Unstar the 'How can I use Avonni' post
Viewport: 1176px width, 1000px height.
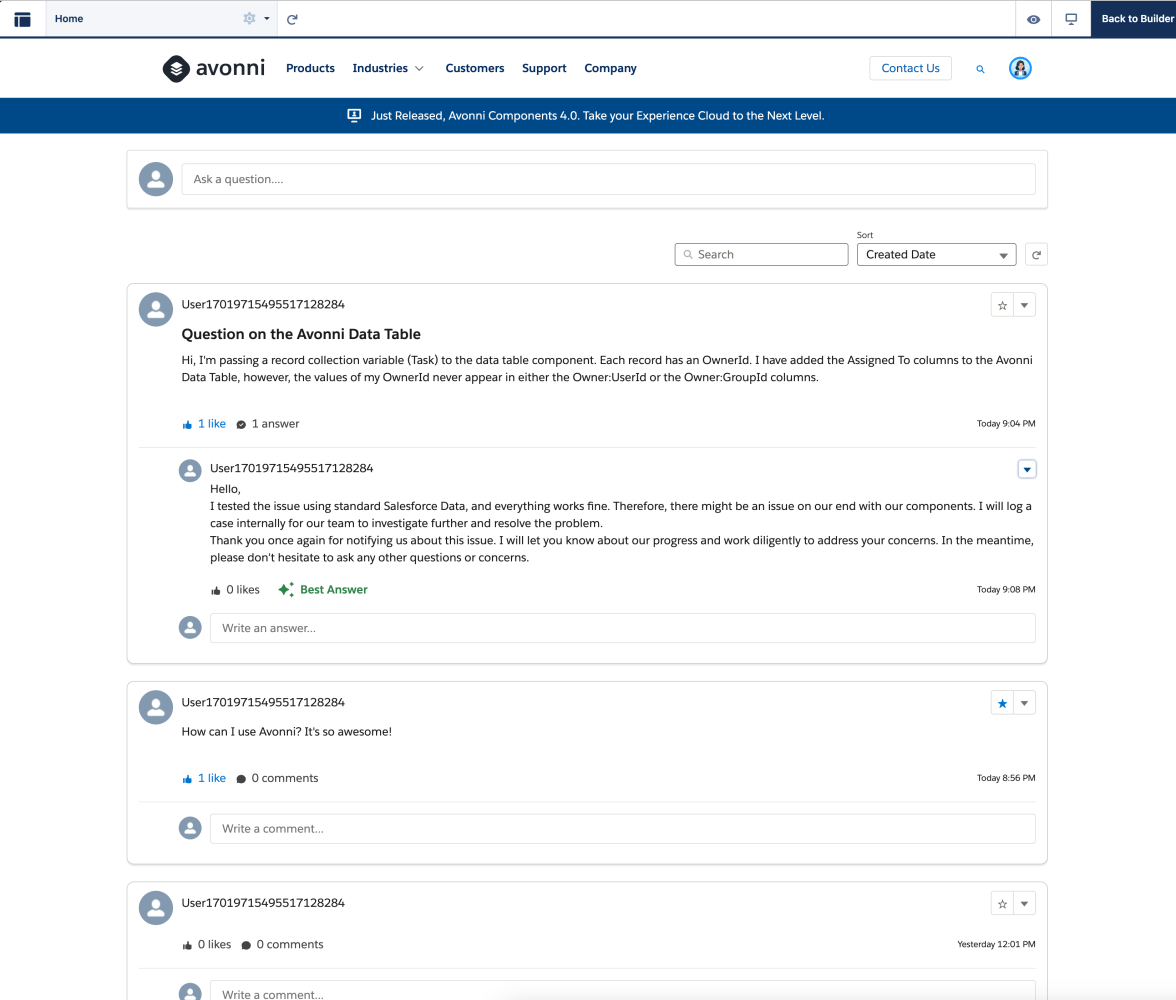click(x=1002, y=704)
